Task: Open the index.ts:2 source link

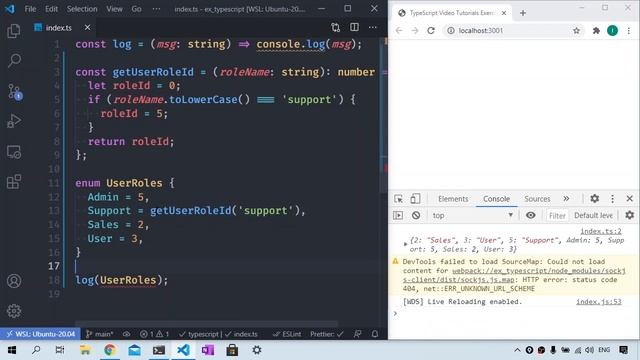Action: (601, 231)
